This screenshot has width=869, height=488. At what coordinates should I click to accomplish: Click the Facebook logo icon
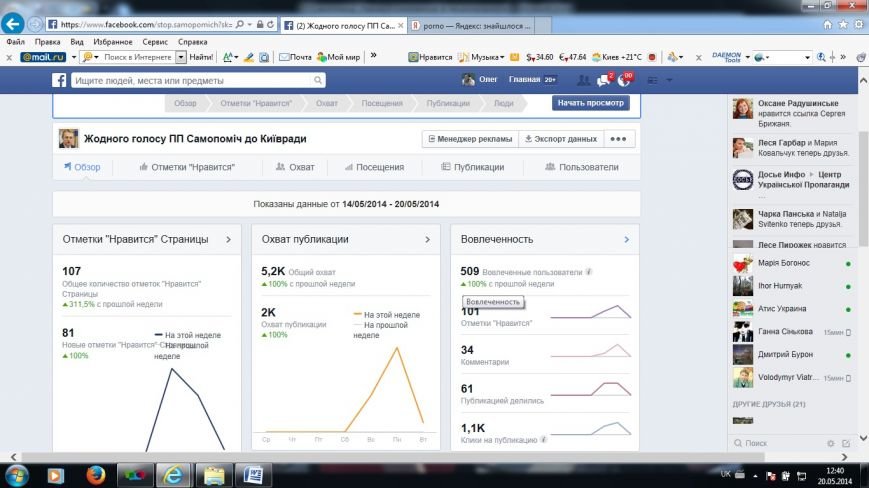[59, 80]
